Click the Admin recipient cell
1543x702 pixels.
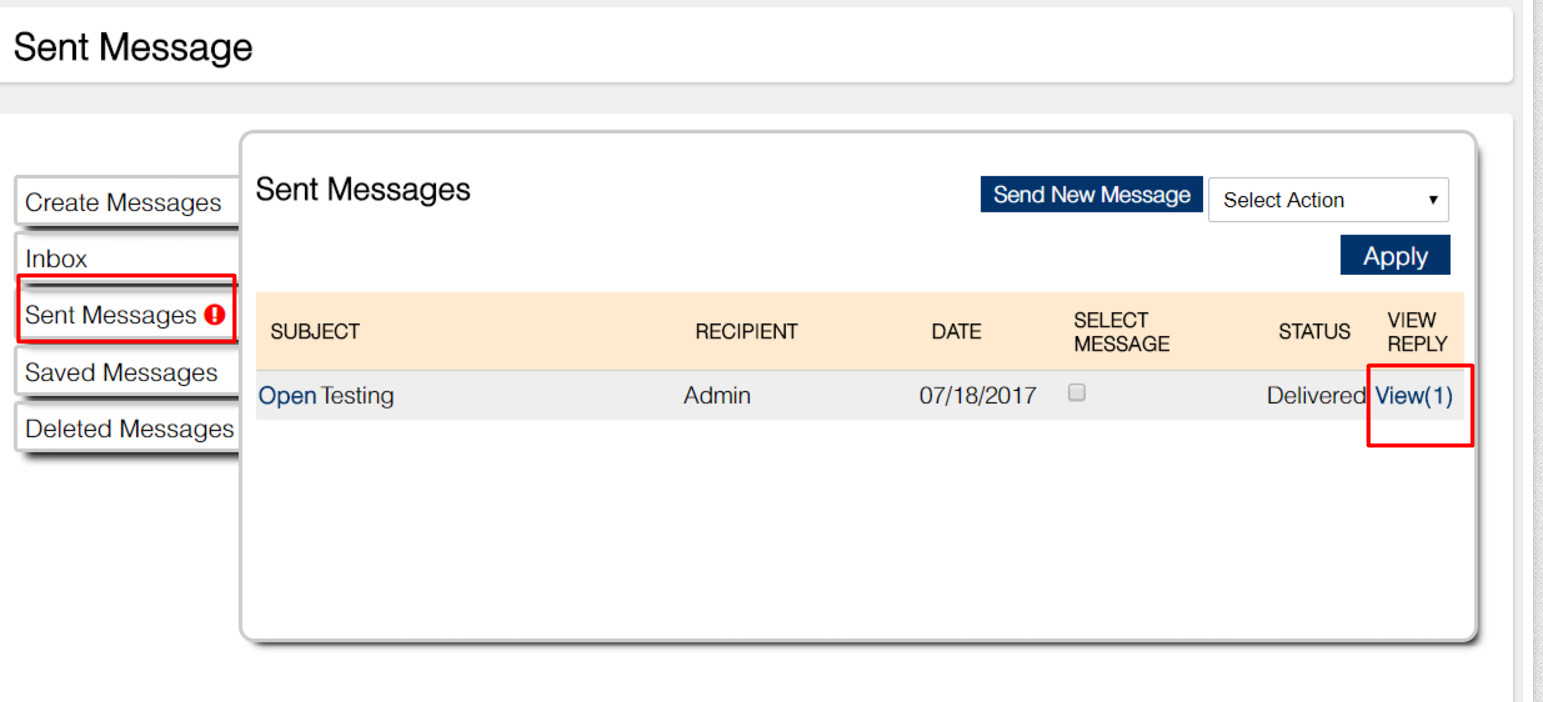coord(717,396)
